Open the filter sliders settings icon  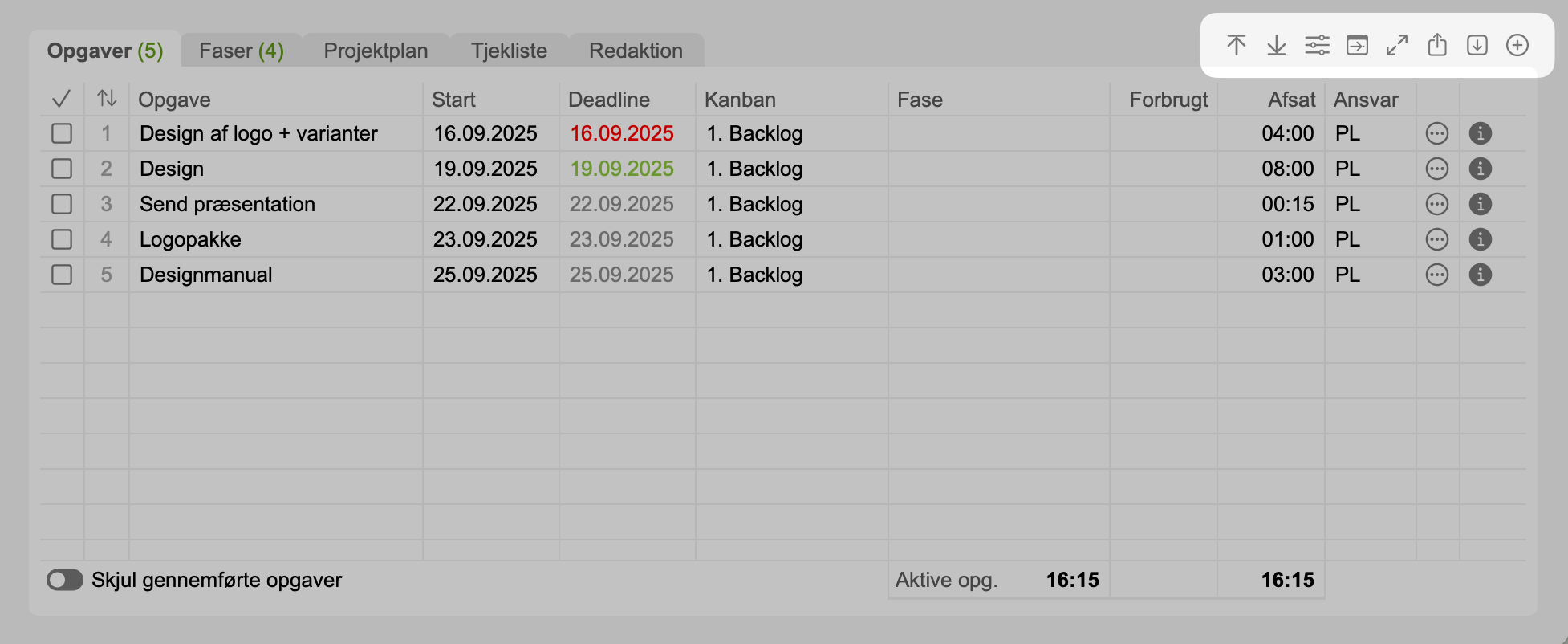(x=1317, y=45)
